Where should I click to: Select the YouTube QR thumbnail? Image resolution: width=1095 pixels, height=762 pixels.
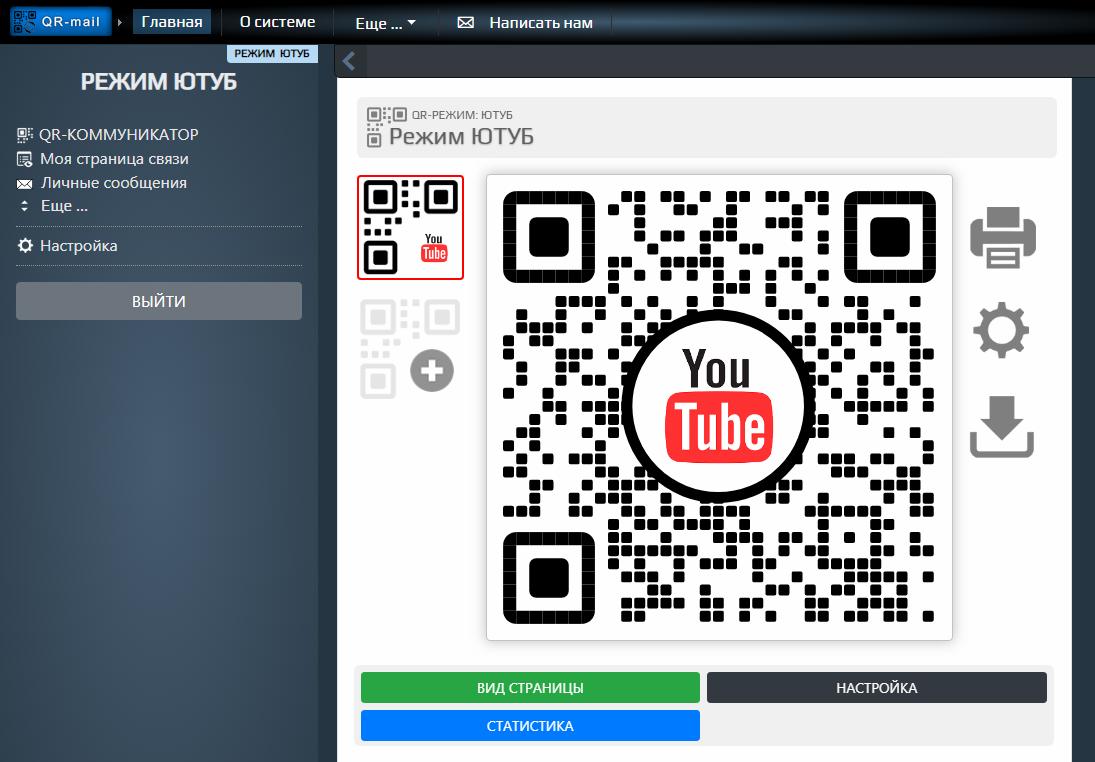point(411,227)
